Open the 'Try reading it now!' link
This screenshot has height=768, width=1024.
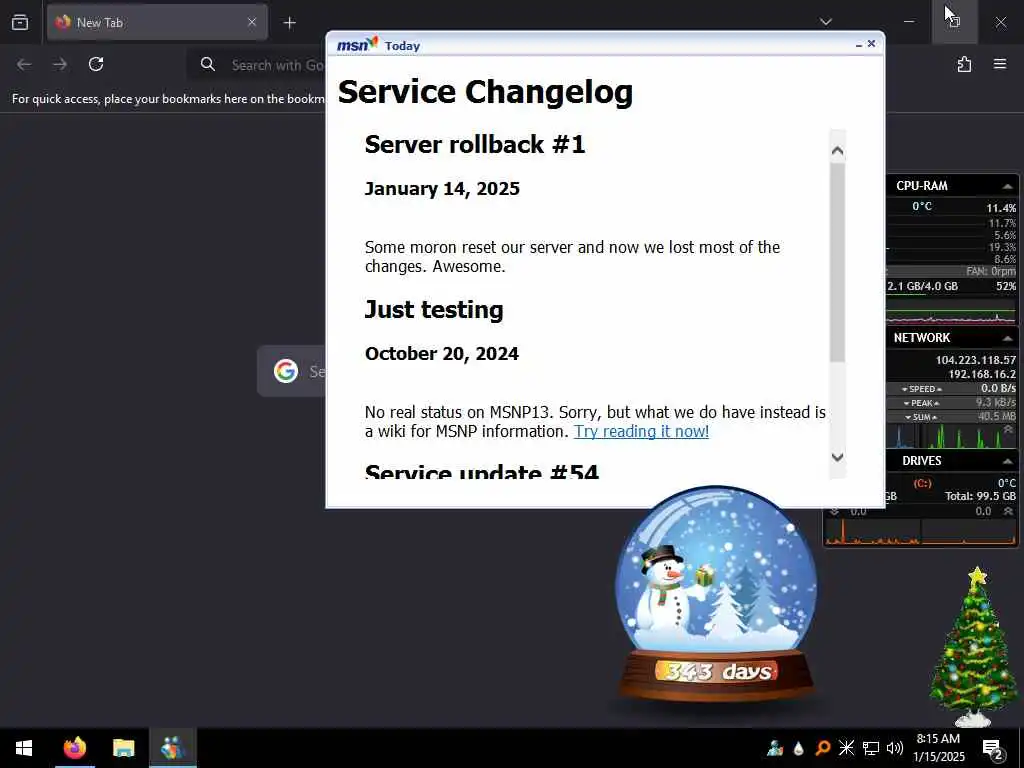641,432
